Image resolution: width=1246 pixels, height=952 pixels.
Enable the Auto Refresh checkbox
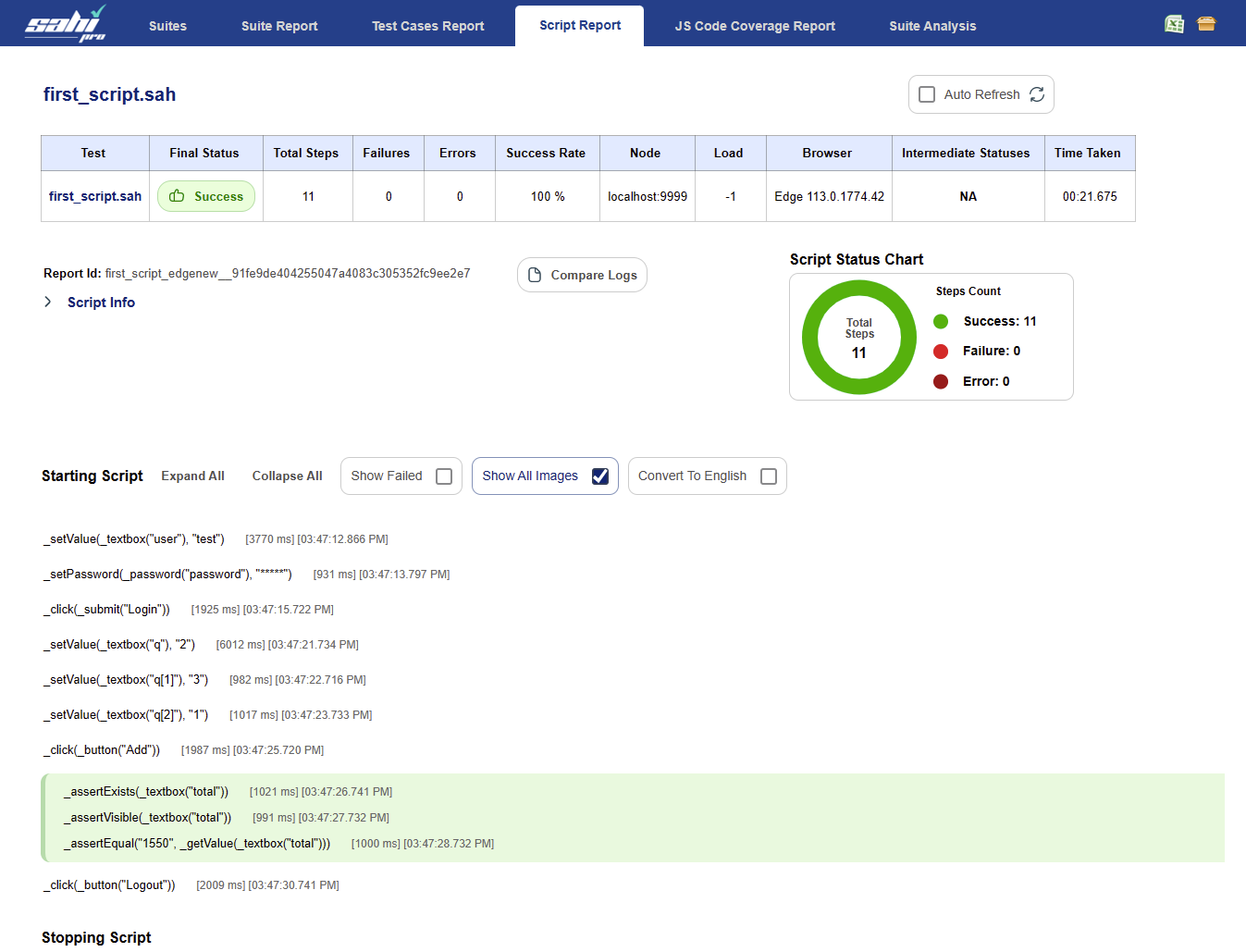pyautogui.click(x=927, y=94)
